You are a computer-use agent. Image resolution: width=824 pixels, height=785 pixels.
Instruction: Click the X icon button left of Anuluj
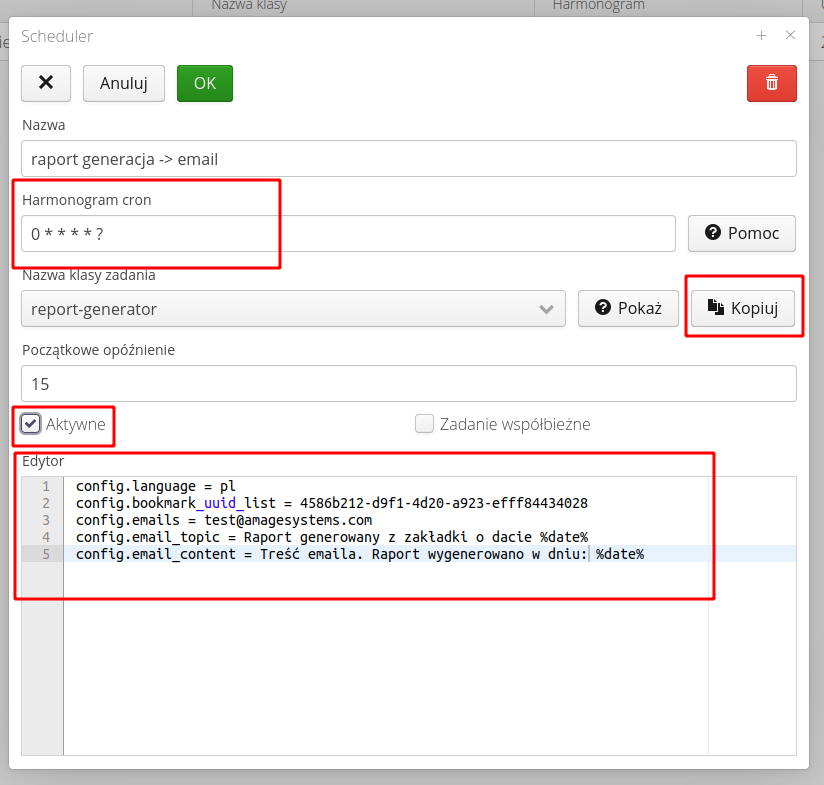coord(45,83)
